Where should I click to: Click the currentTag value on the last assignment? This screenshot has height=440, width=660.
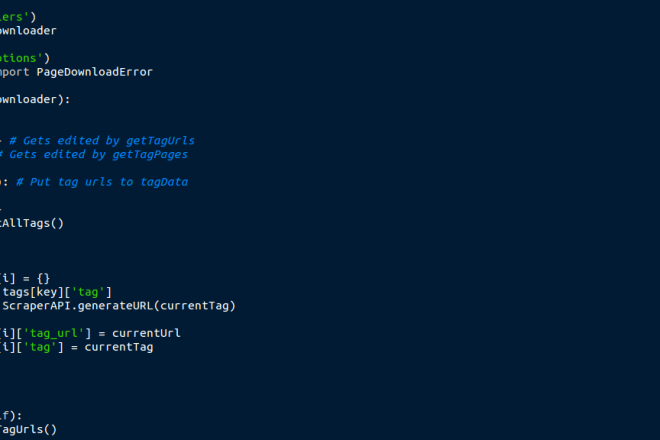118,347
